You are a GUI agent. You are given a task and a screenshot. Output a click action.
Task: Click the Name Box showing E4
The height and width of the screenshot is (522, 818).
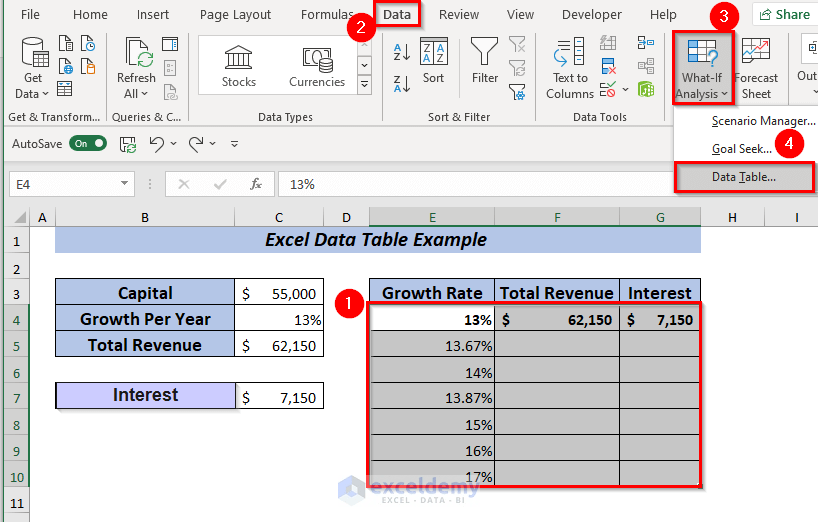(x=65, y=184)
